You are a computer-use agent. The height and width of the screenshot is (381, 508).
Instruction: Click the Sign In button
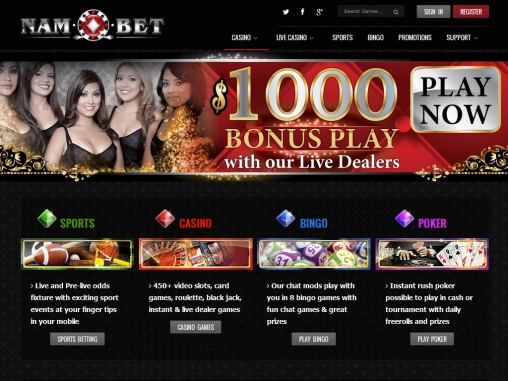pos(433,12)
